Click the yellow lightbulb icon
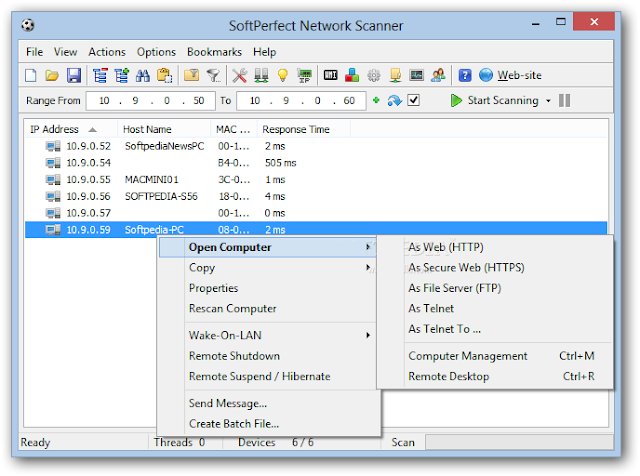Image resolution: width=640 pixels, height=476 pixels. coord(282,76)
